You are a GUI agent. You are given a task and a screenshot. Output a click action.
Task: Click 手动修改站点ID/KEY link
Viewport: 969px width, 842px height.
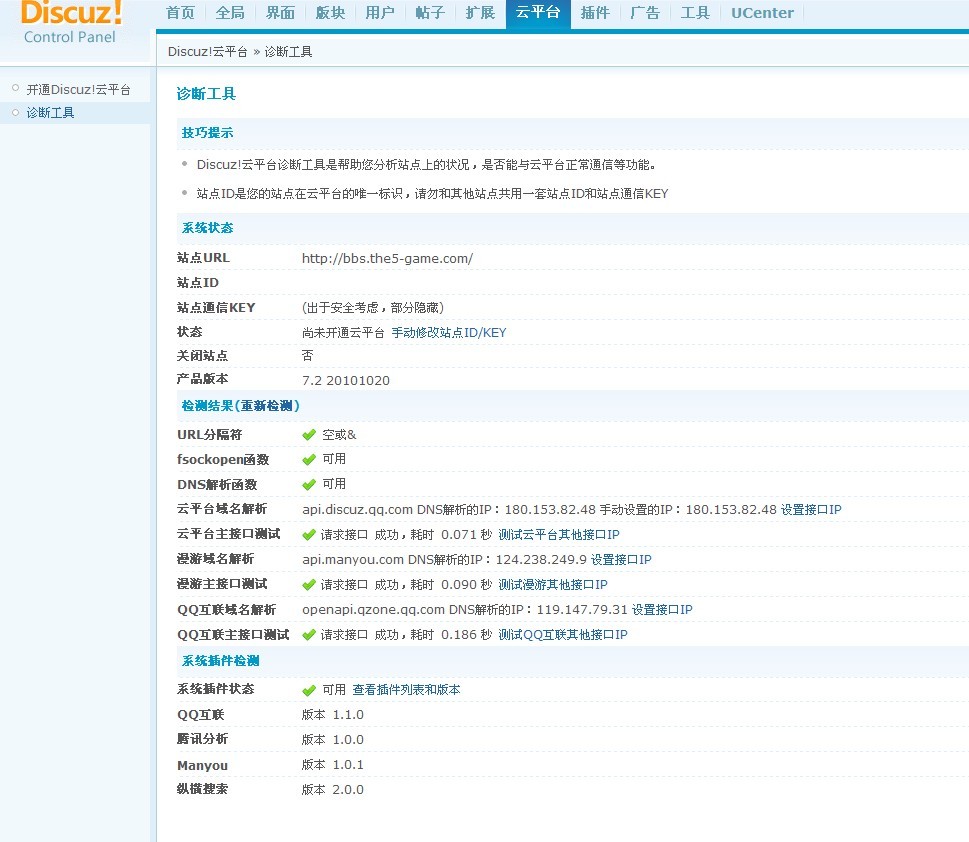[449, 333]
